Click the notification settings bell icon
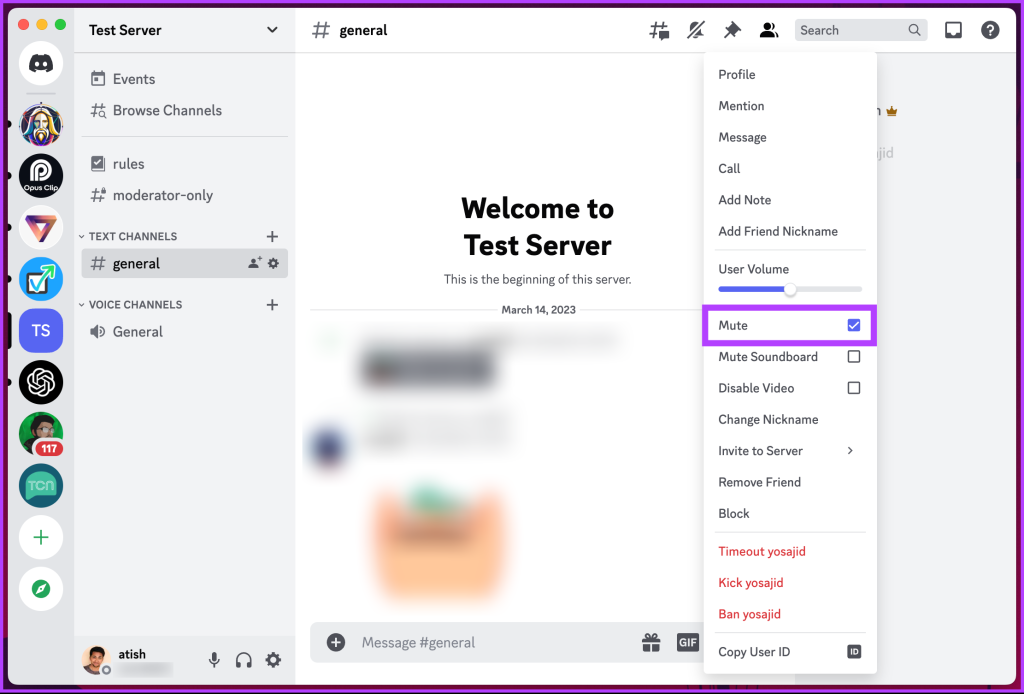 click(x=696, y=30)
